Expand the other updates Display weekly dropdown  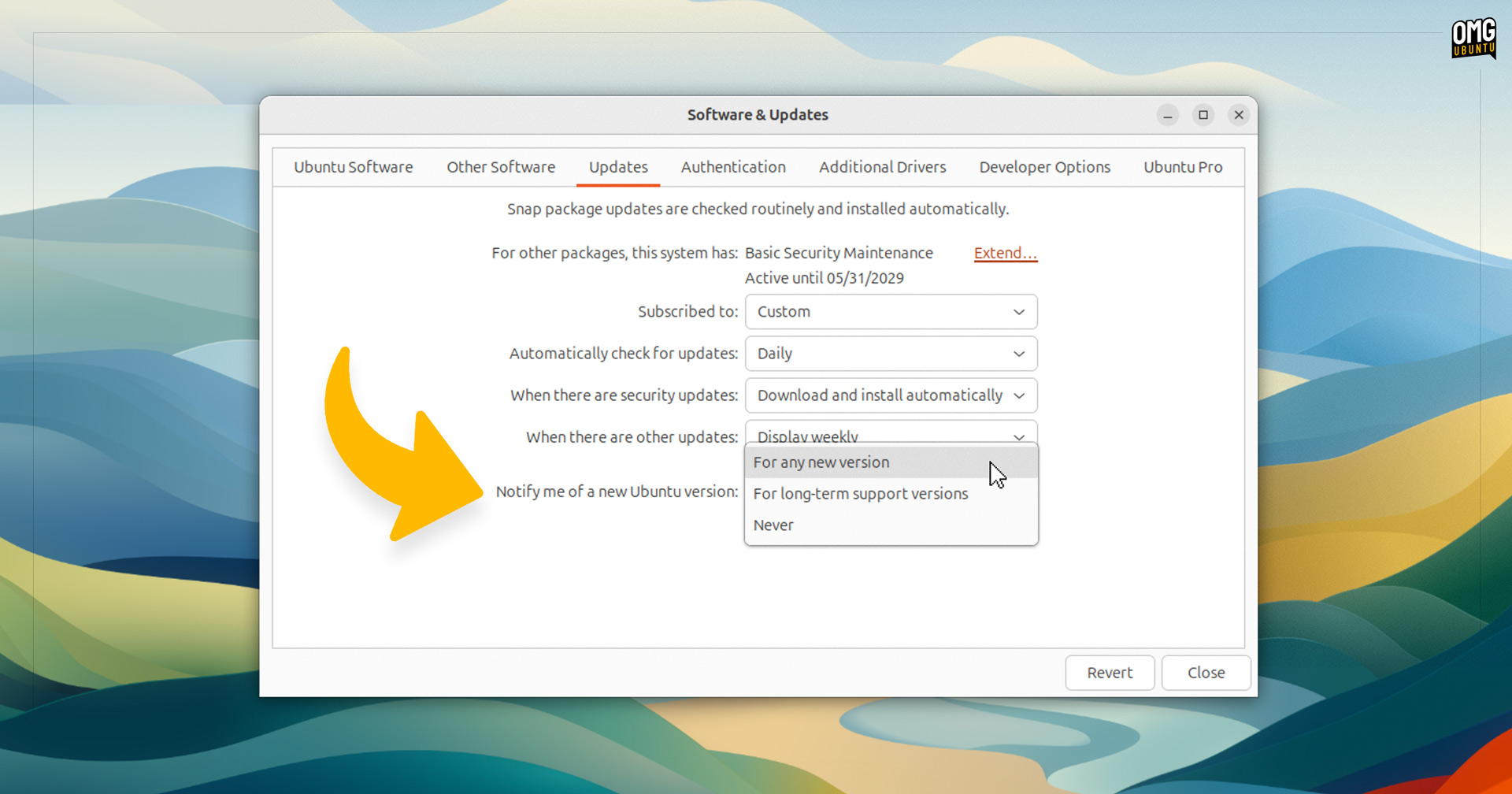[891, 432]
